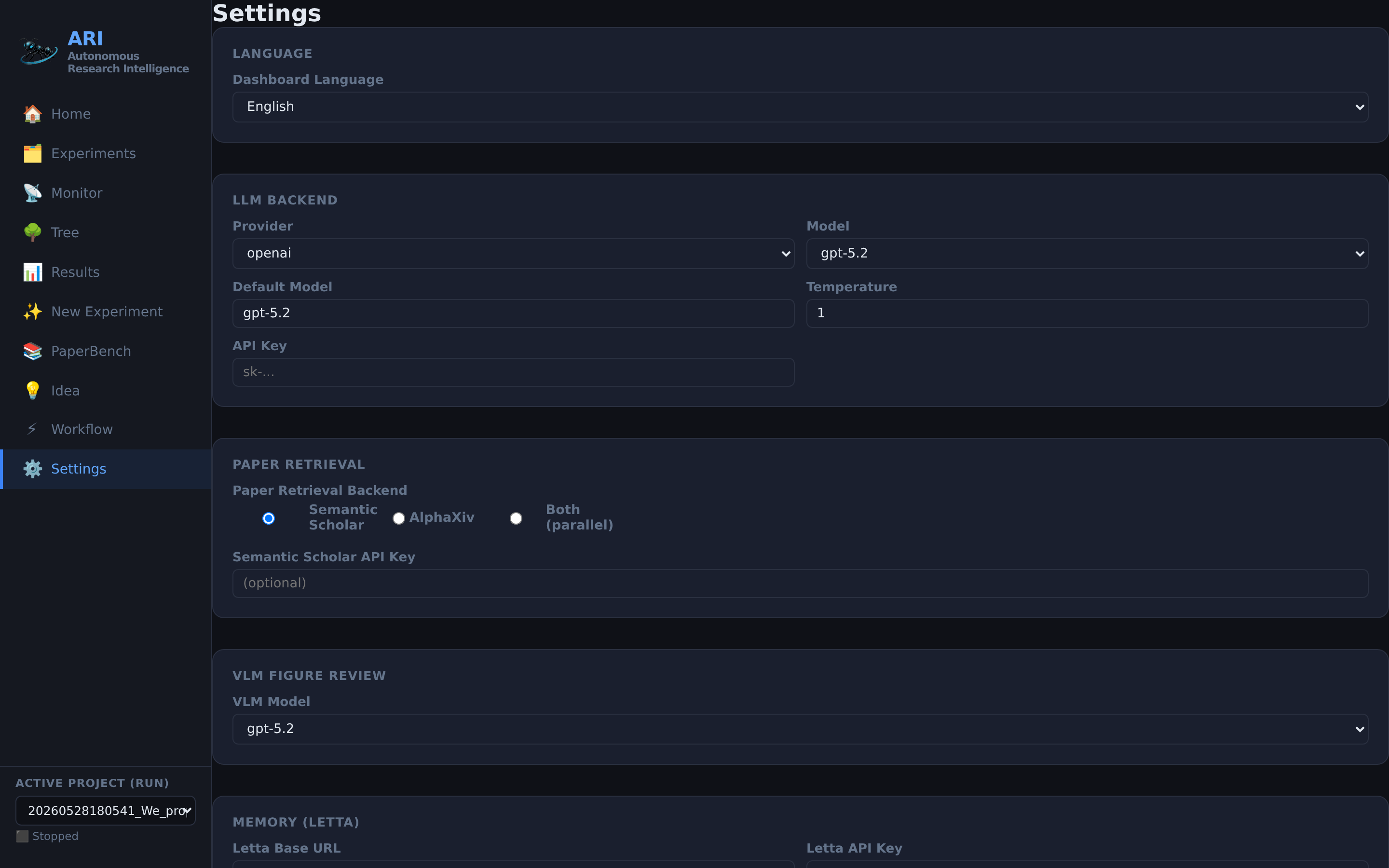
Task: Open the Idea link in sidebar
Action: tap(106, 391)
